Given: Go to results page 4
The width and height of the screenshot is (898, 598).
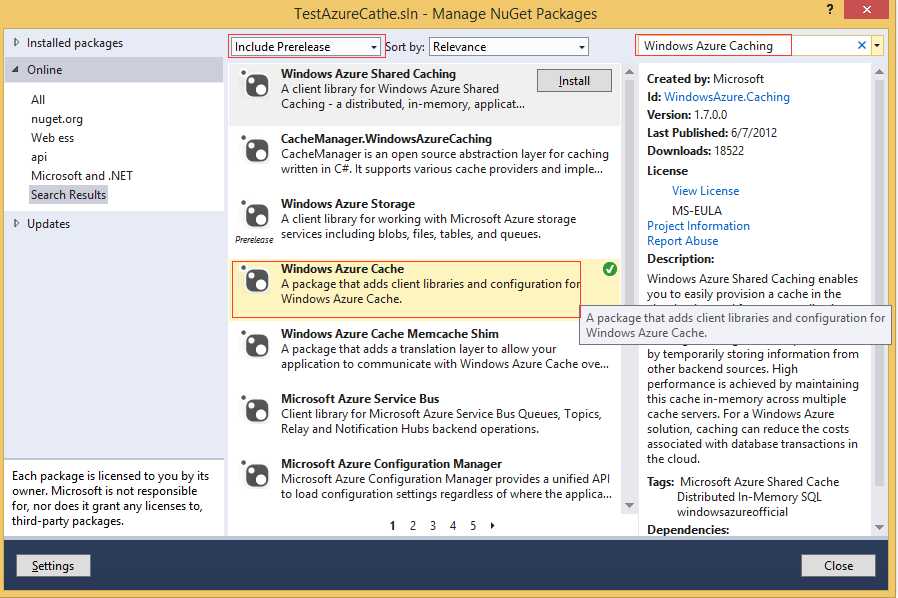Looking at the screenshot, I should point(452,525).
